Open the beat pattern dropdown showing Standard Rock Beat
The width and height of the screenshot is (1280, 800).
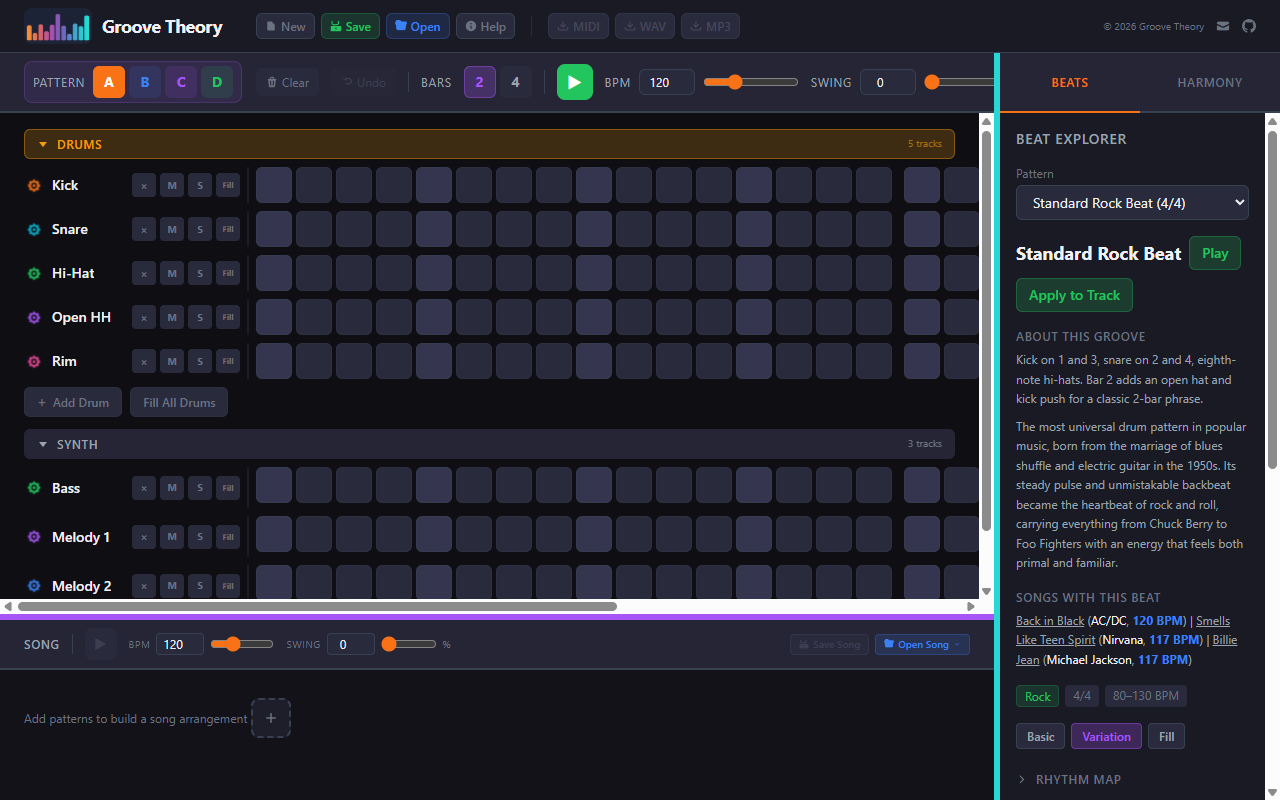tap(1132, 202)
